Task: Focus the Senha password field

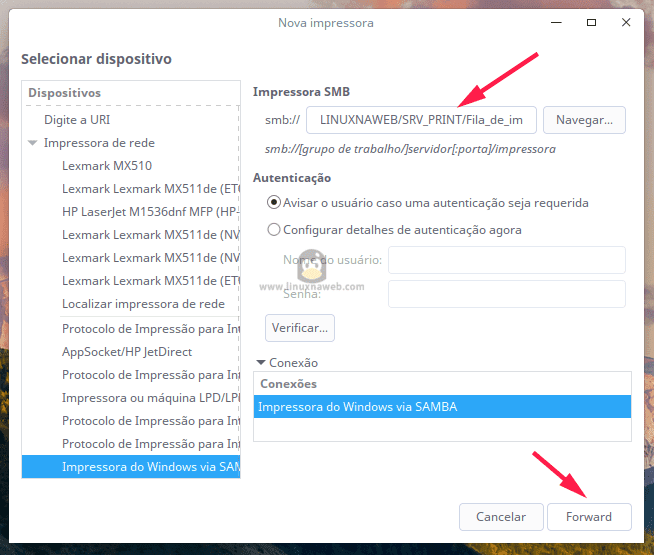Action: (x=507, y=294)
